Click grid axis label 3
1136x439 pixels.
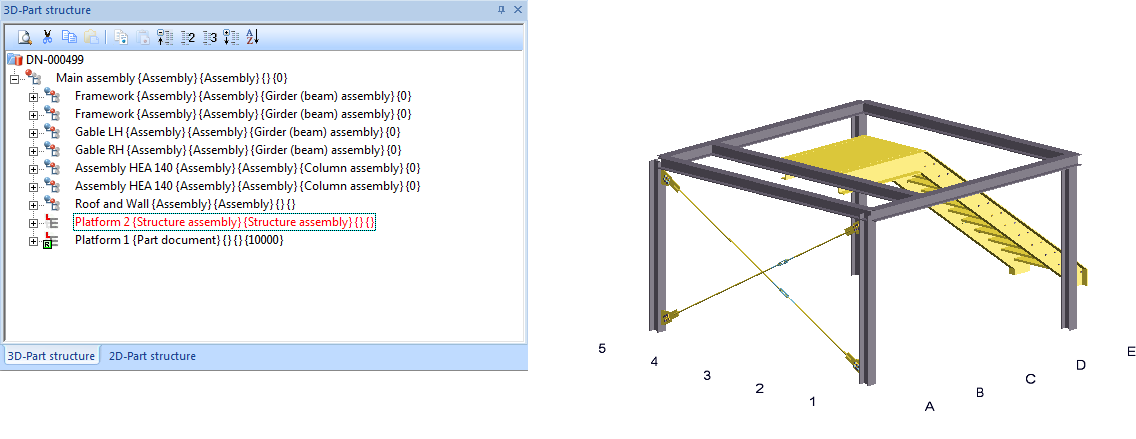point(707,375)
